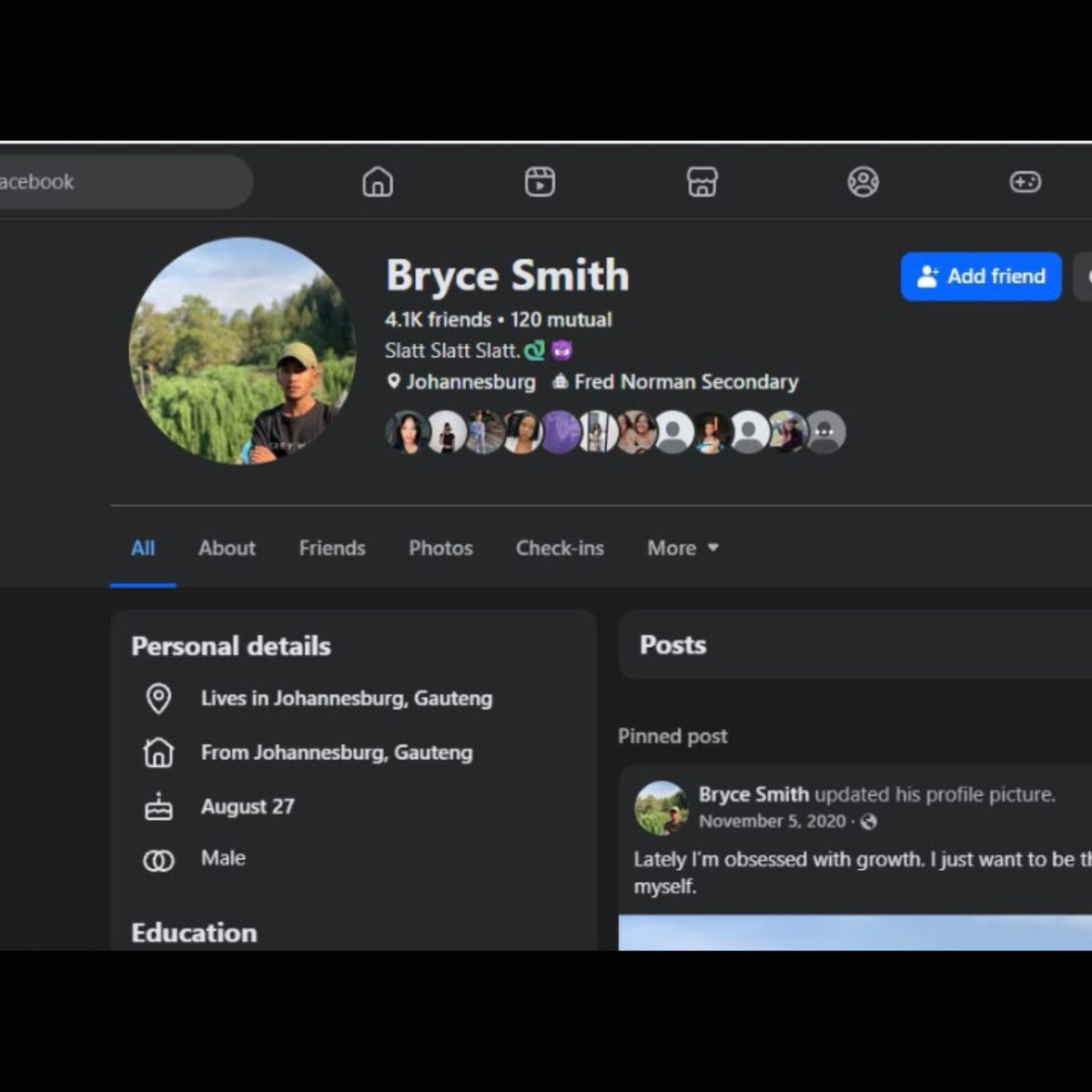This screenshot has width=1092, height=1092.
Task: Switch to the About tab
Action: [227, 548]
